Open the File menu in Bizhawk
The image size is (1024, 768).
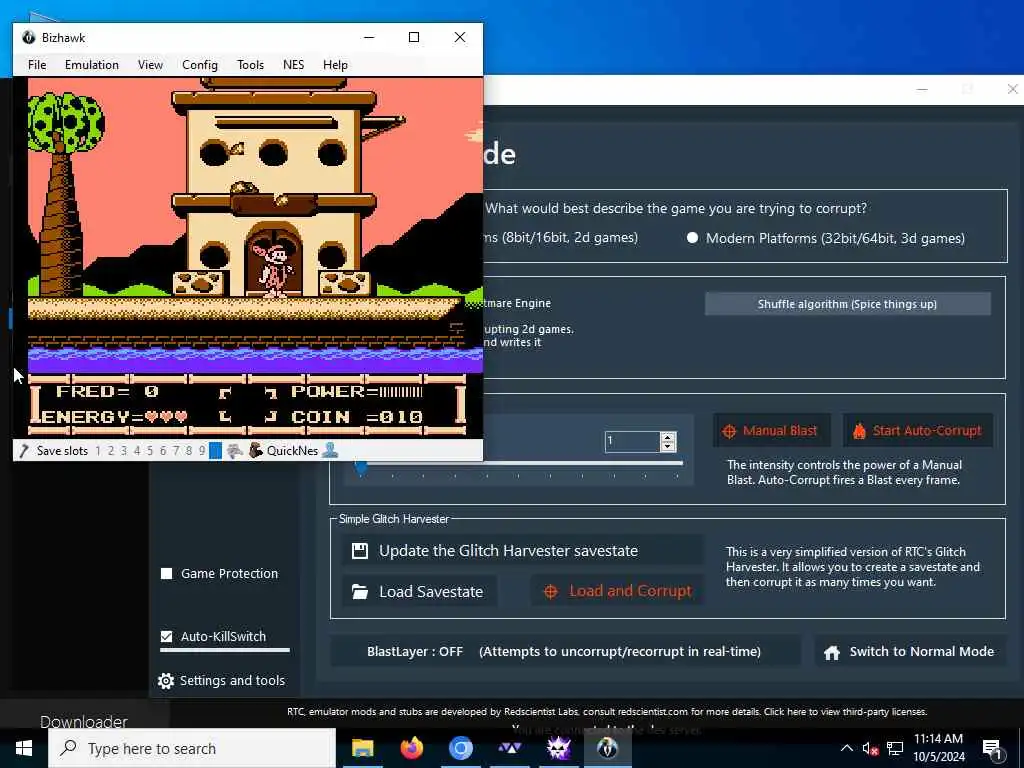[x=37, y=65]
